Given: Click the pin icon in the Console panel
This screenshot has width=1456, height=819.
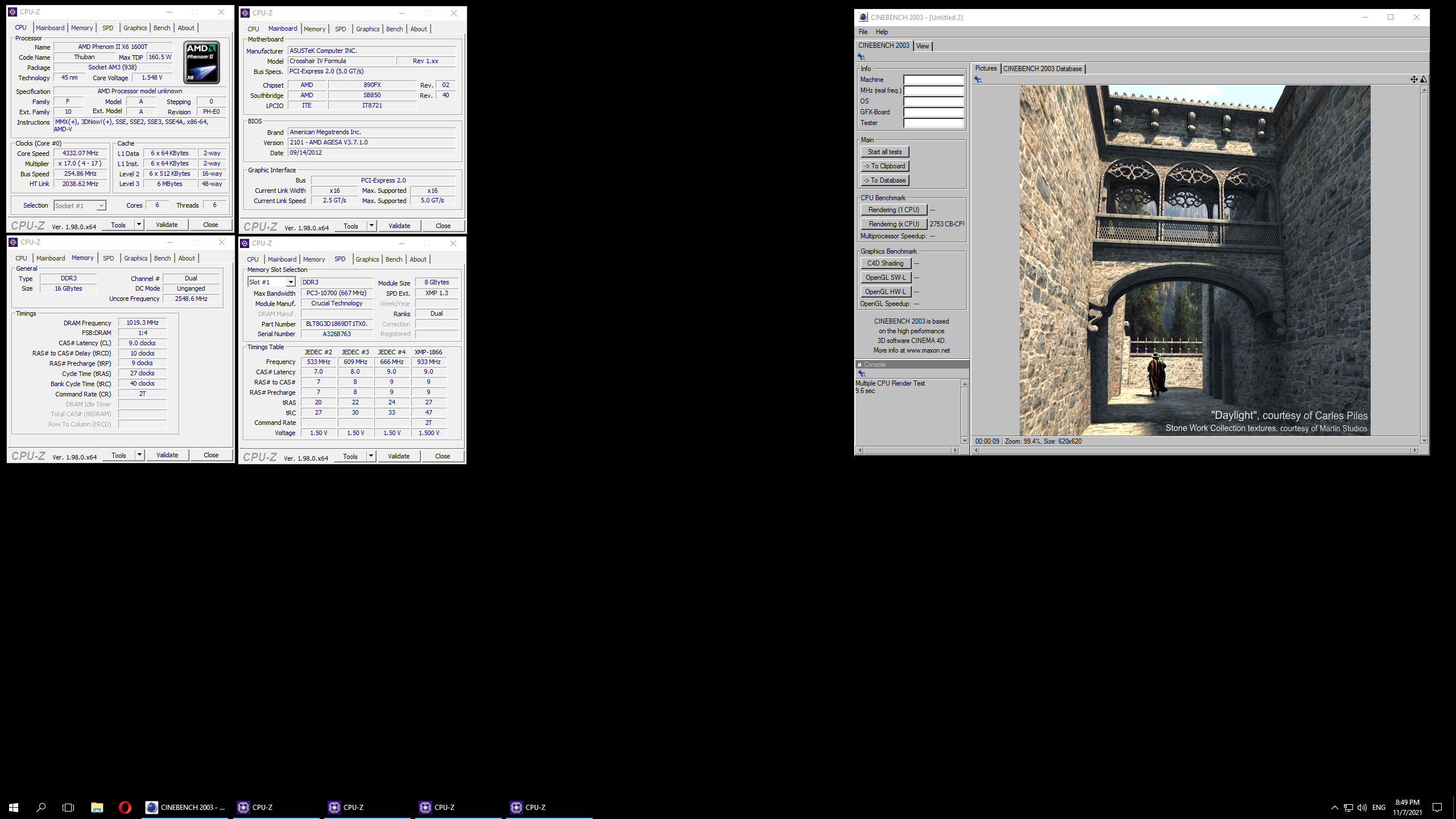Looking at the screenshot, I should (x=862, y=374).
